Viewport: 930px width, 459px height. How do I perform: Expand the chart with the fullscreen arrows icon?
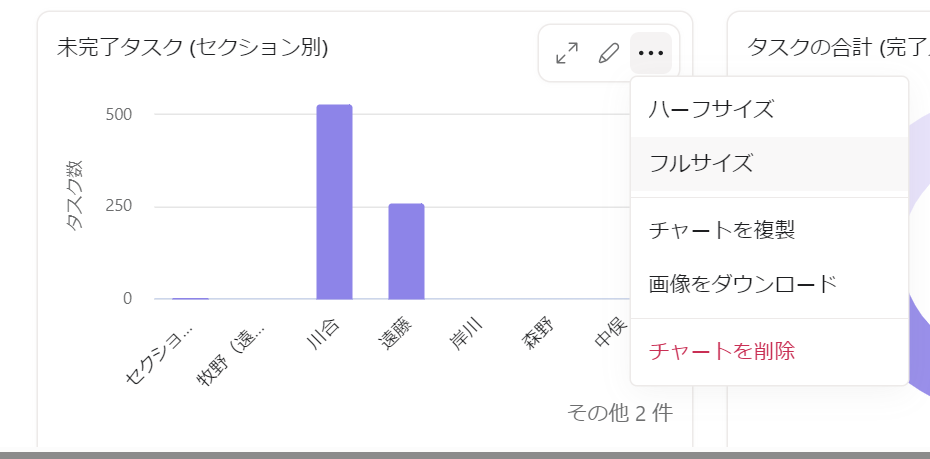(x=566, y=53)
